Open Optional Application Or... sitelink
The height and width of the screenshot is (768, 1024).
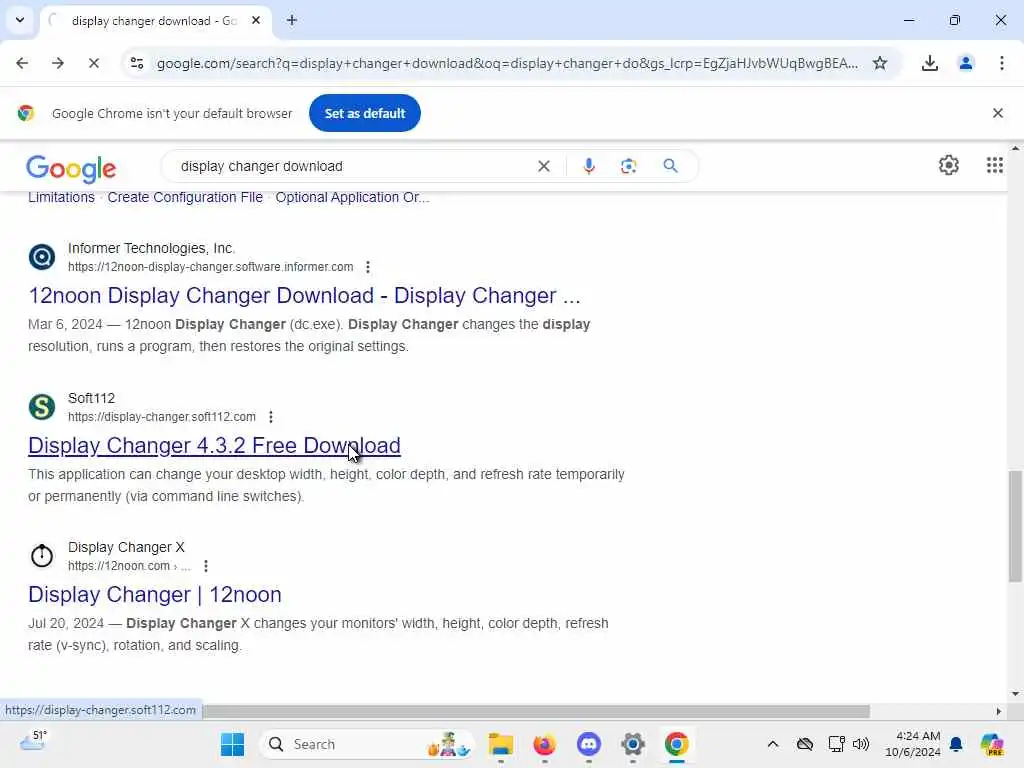[x=352, y=197]
